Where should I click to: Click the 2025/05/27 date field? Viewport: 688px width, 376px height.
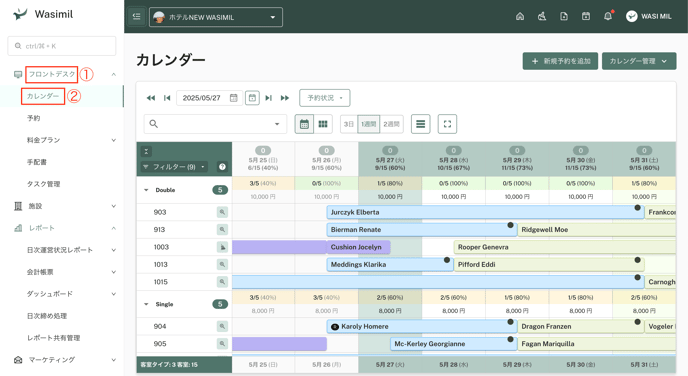pos(209,98)
